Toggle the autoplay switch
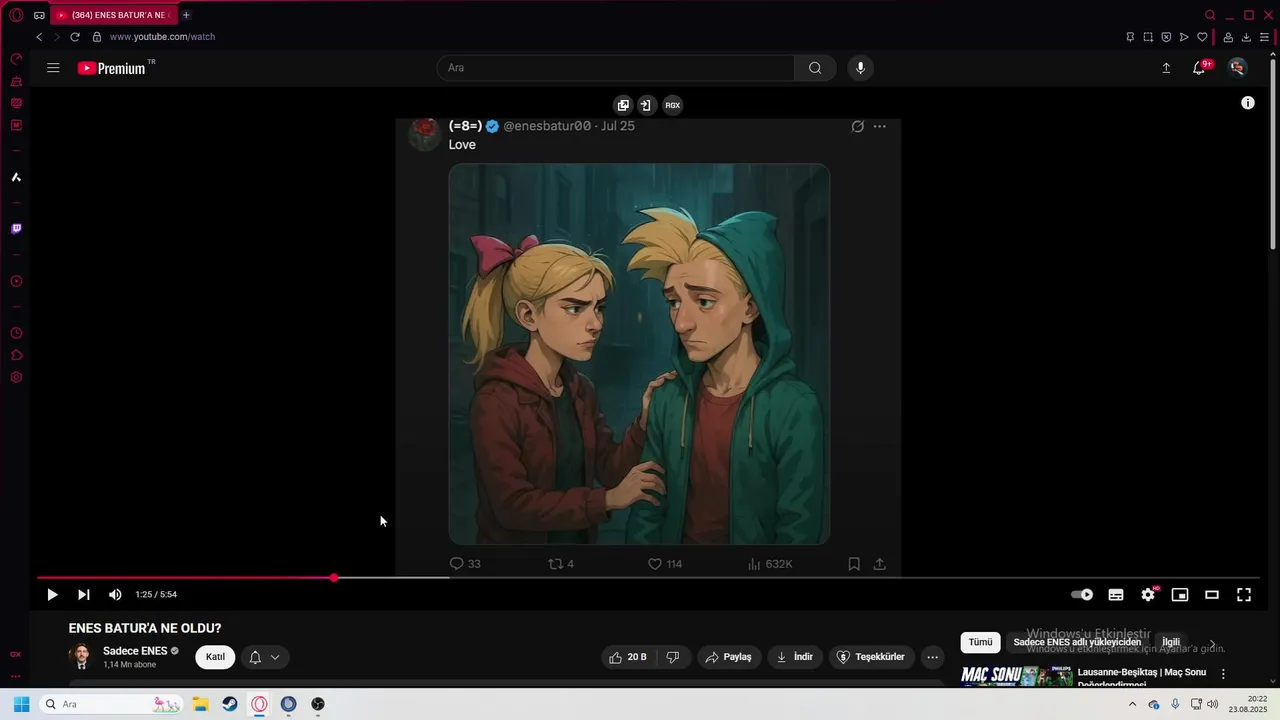Screen dimensions: 1280x720 coord(1082,595)
